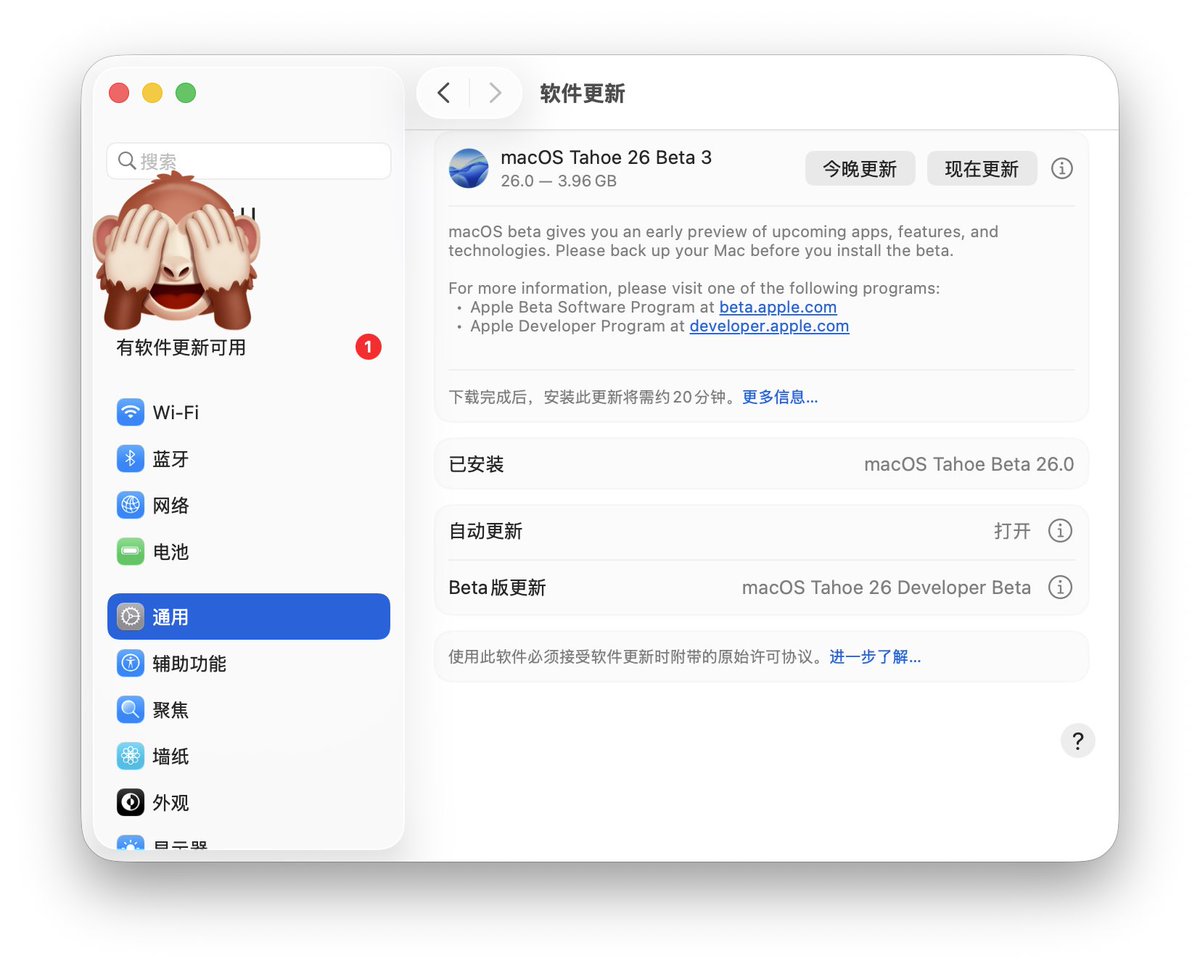
Task: Click the 软件更新 page title
Action: 582,93
